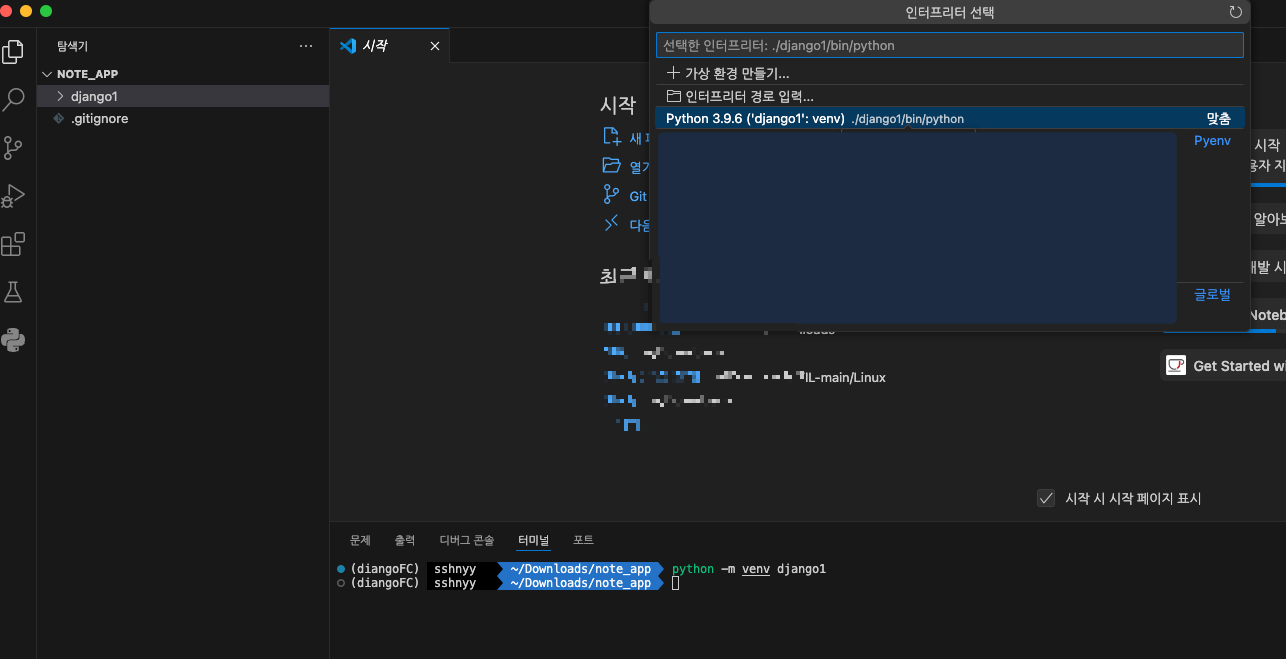This screenshot has height=659, width=1286.
Task: Click the Git clone link
Action: [638, 196]
